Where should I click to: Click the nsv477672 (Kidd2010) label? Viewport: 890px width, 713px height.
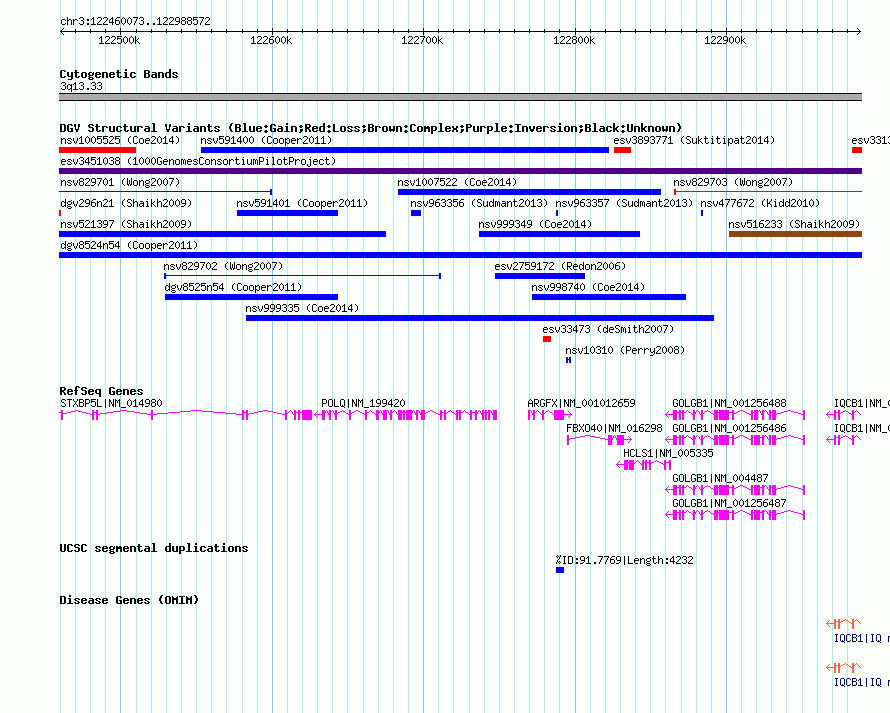click(x=760, y=203)
